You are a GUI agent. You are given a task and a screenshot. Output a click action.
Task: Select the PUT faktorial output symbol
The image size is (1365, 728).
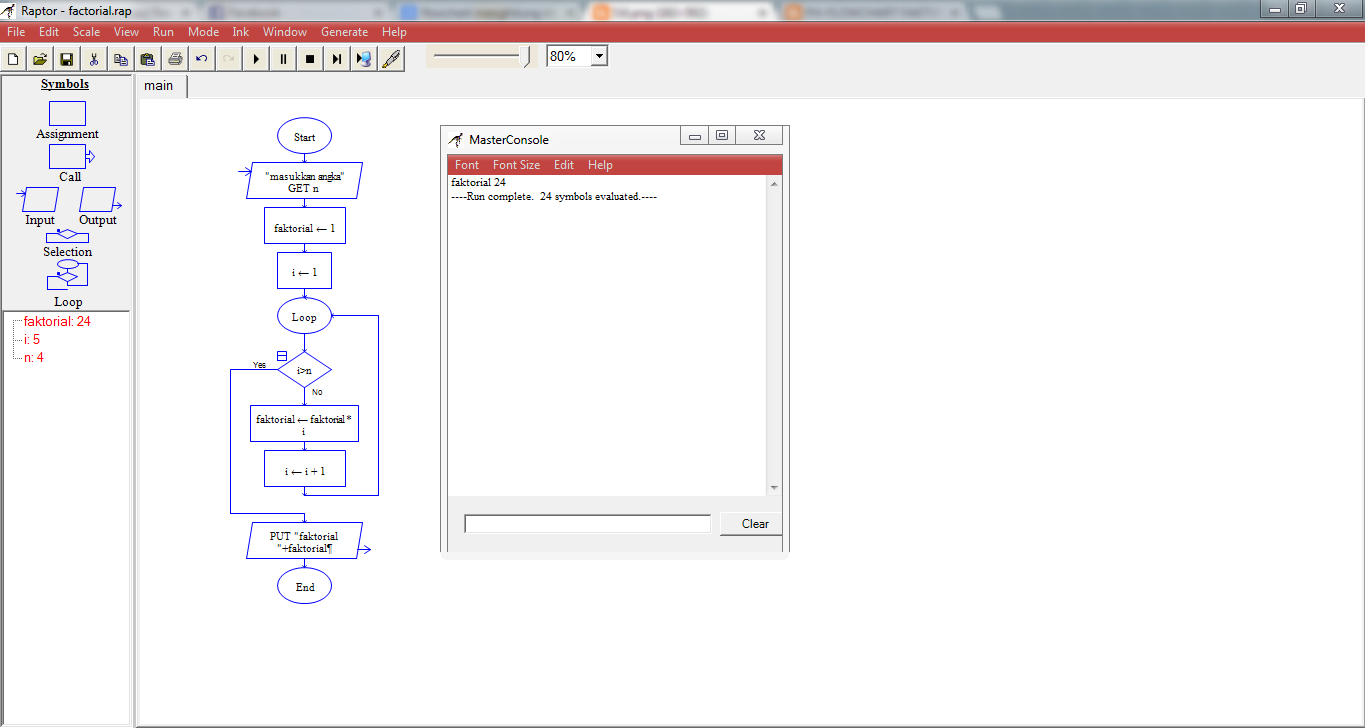[304, 541]
